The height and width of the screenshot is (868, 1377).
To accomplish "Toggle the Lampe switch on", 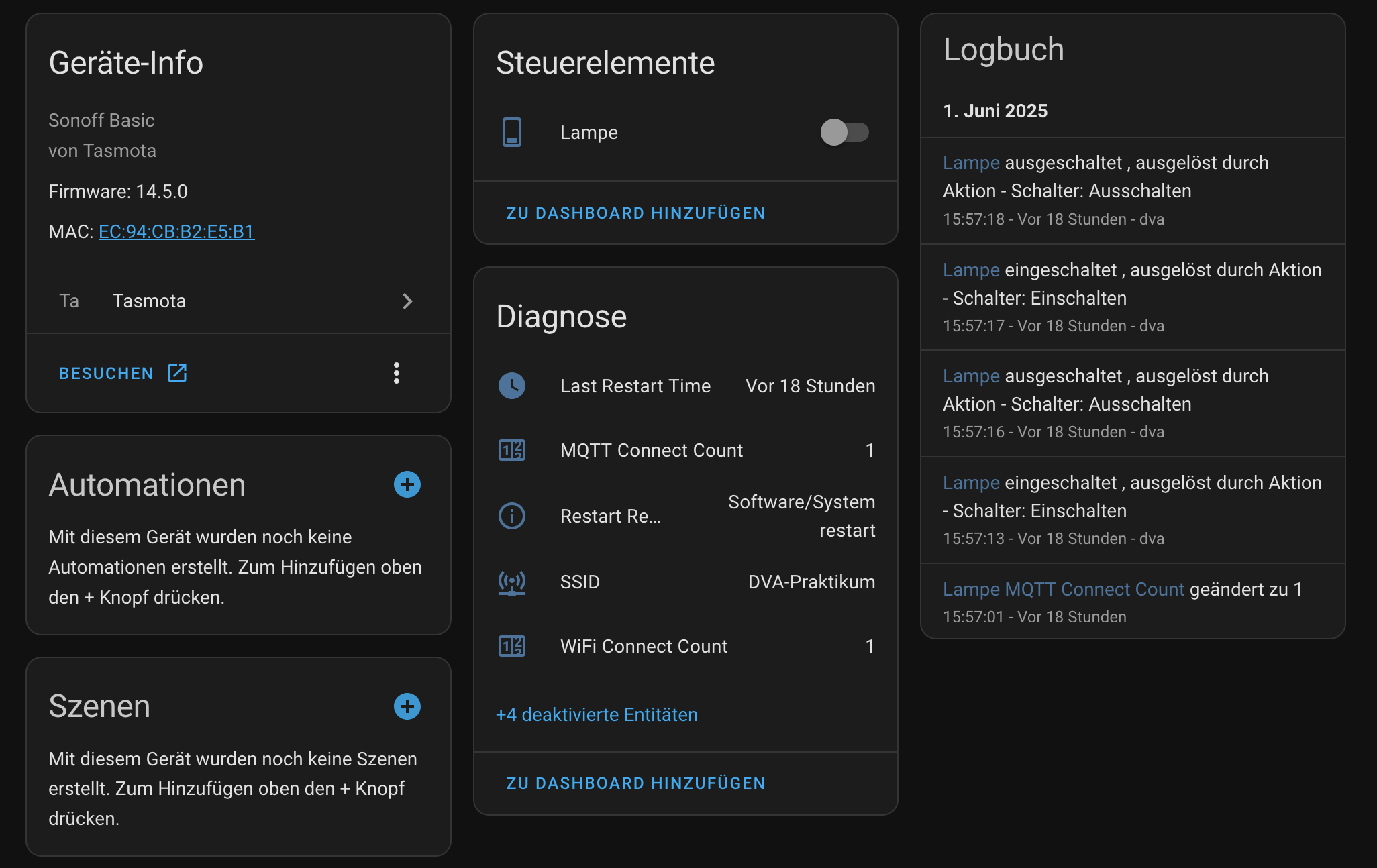I will [844, 132].
